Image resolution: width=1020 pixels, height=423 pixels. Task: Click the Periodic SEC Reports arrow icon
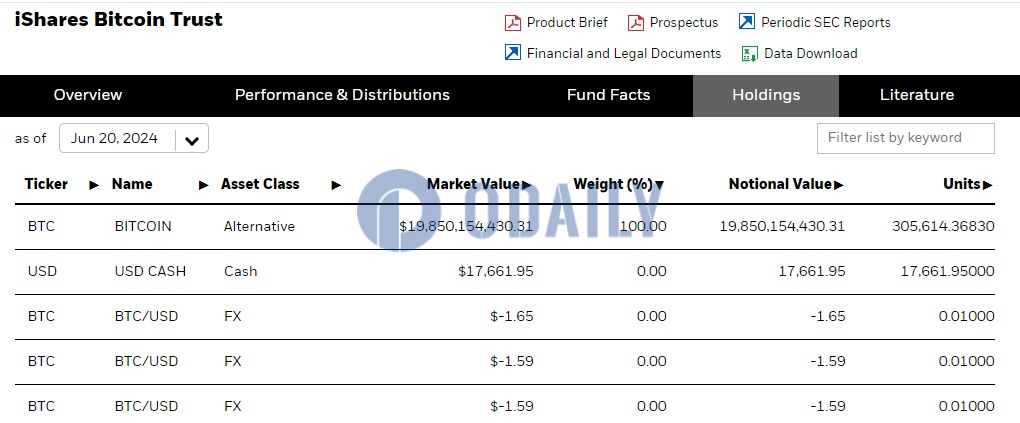pos(747,22)
